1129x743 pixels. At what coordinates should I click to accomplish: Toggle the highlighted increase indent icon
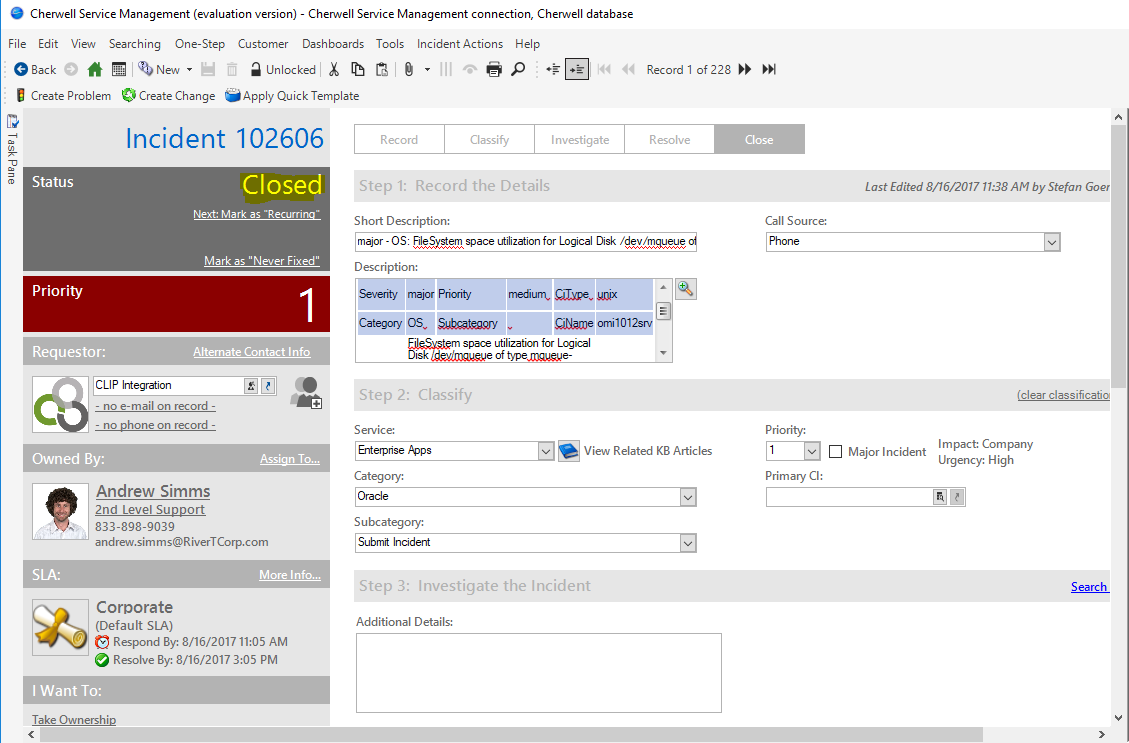coord(577,70)
